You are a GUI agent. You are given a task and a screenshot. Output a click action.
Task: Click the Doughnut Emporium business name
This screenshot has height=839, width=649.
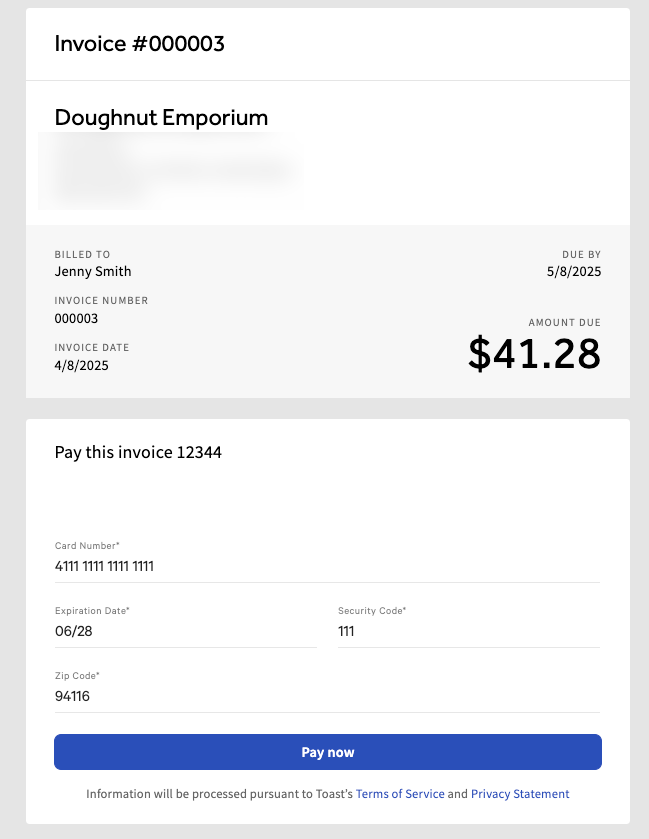point(161,118)
